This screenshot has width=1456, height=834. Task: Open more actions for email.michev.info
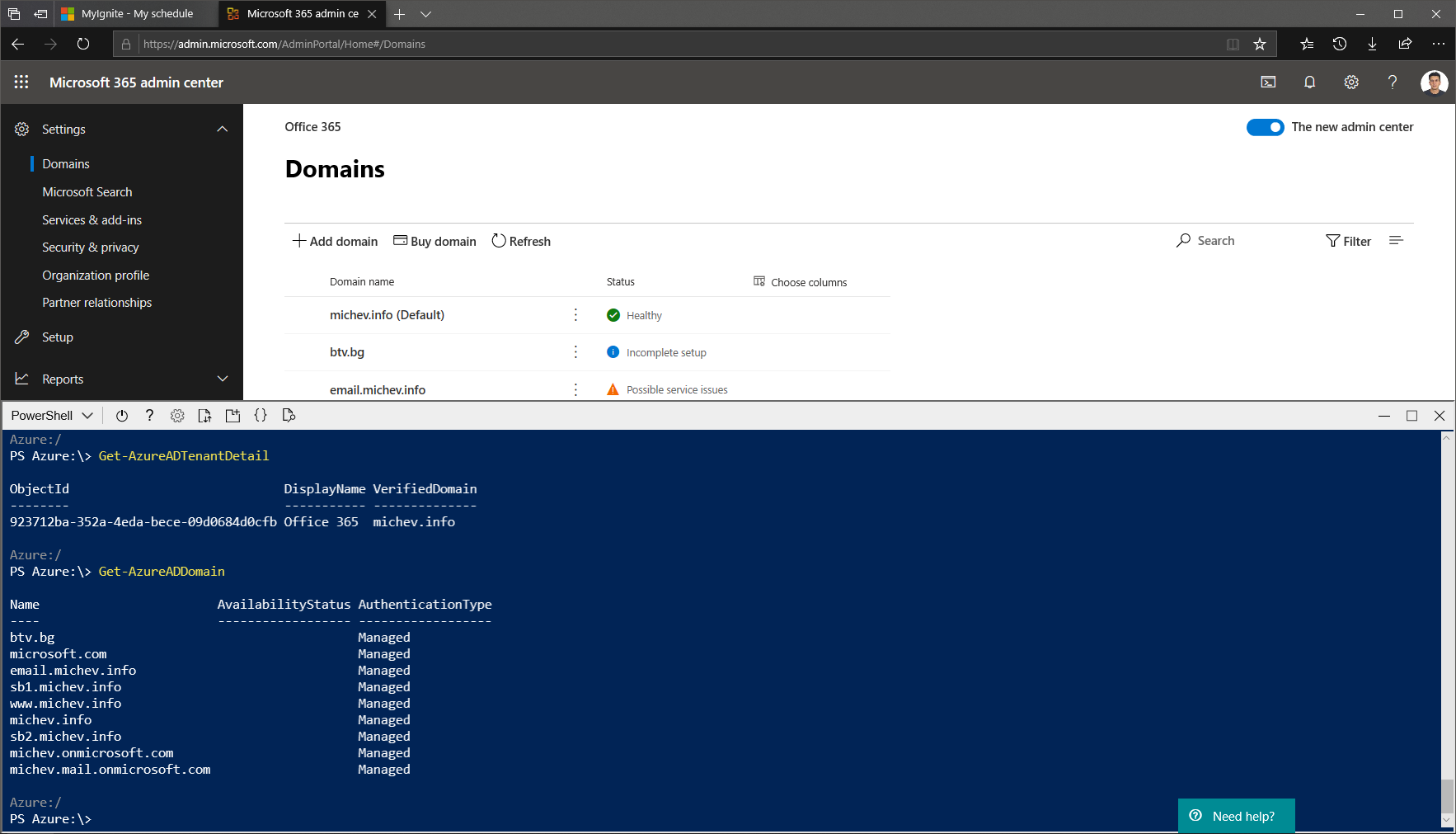[575, 389]
